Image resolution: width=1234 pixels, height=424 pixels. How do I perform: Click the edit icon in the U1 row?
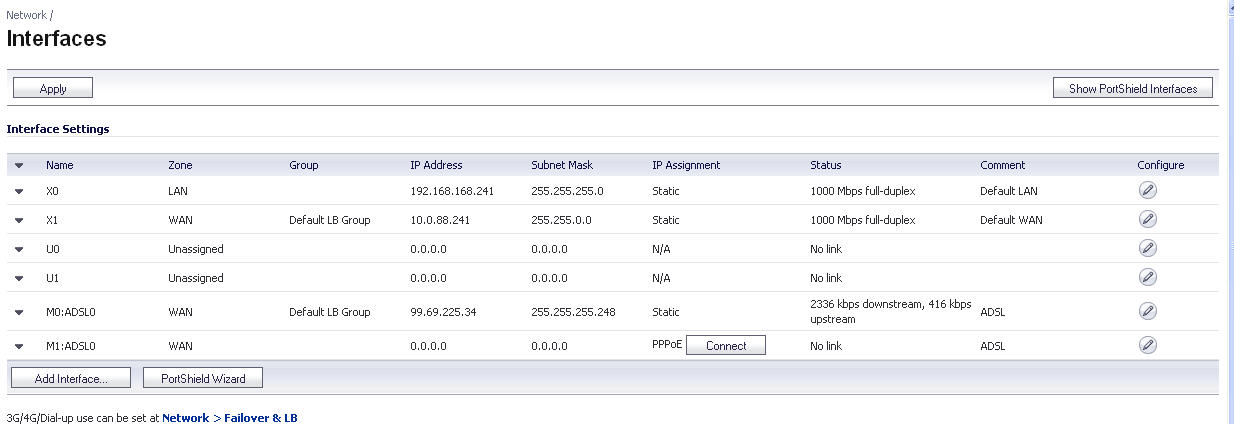(x=1148, y=277)
